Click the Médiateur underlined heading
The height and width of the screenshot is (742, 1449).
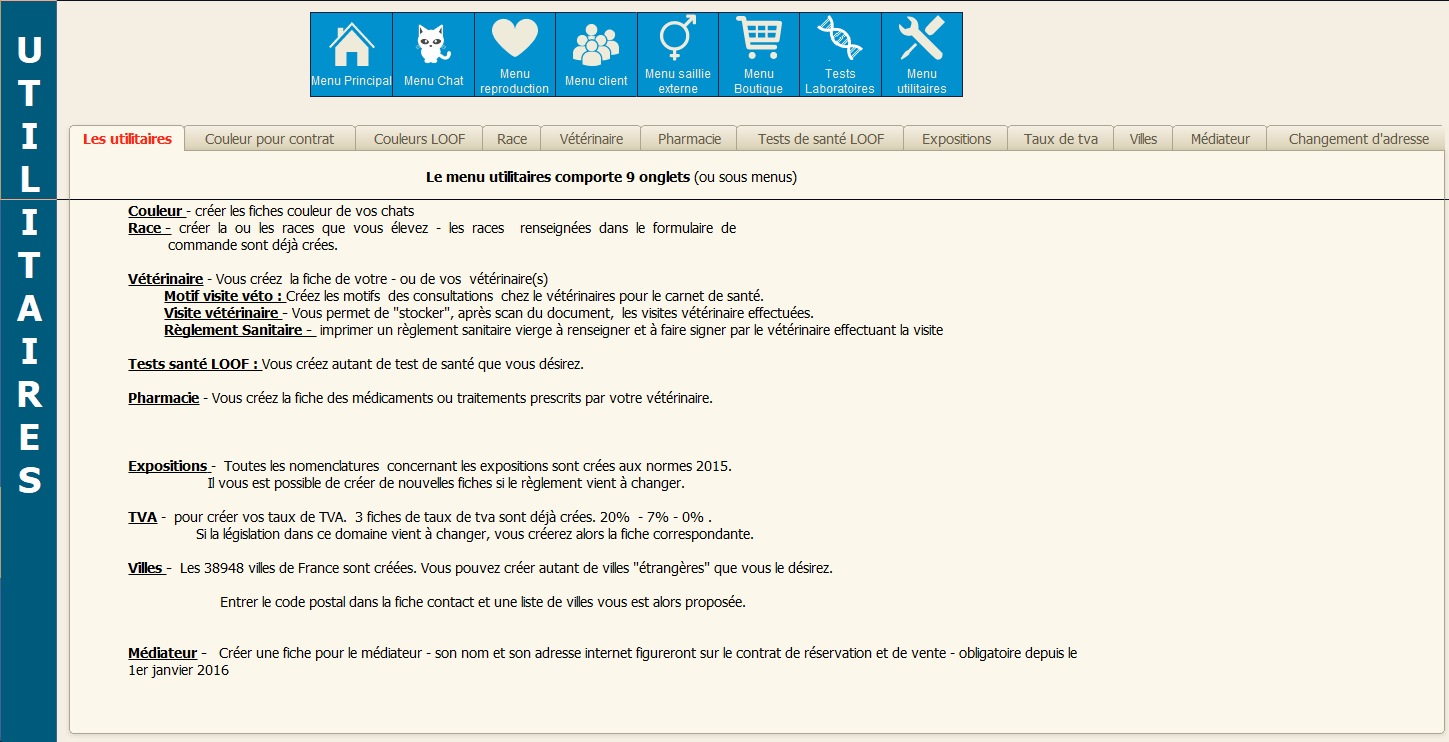161,652
